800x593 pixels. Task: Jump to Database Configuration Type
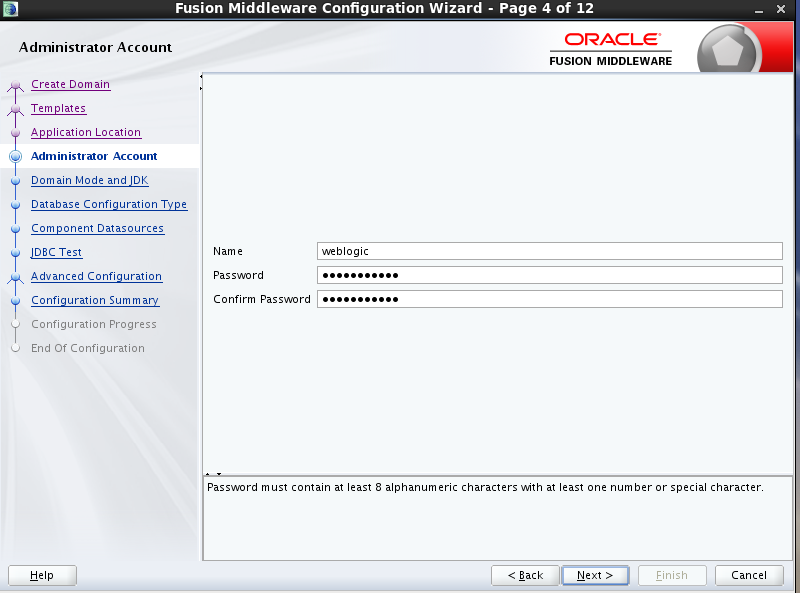(109, 204)
